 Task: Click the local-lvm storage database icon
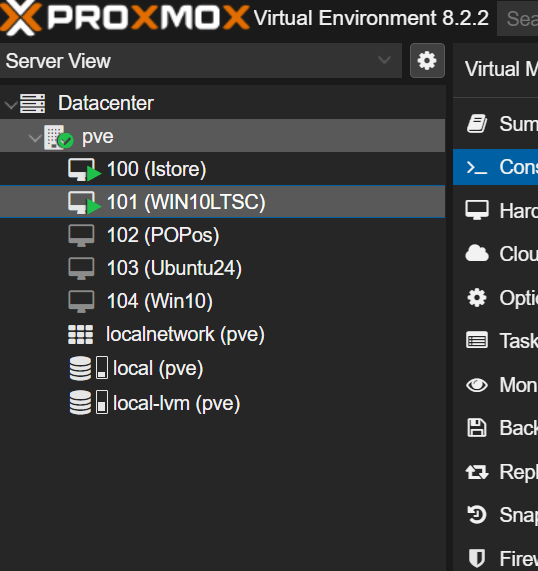coord(80,402)
